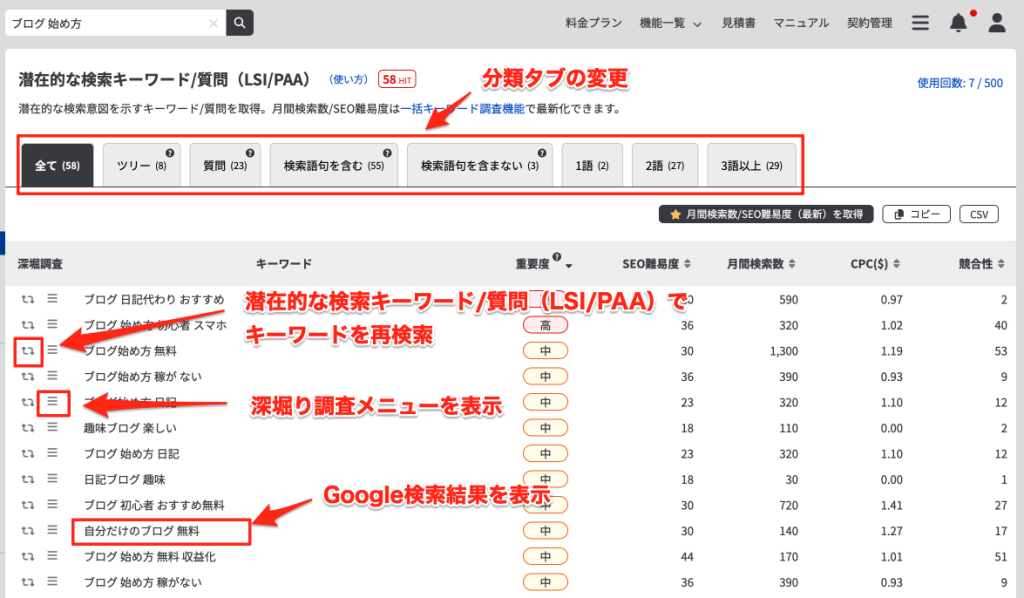Open deep-dive menu for '趣味ブログ 楽しい' row
This screenshot has height=598, width=1024.
[52, 427]
